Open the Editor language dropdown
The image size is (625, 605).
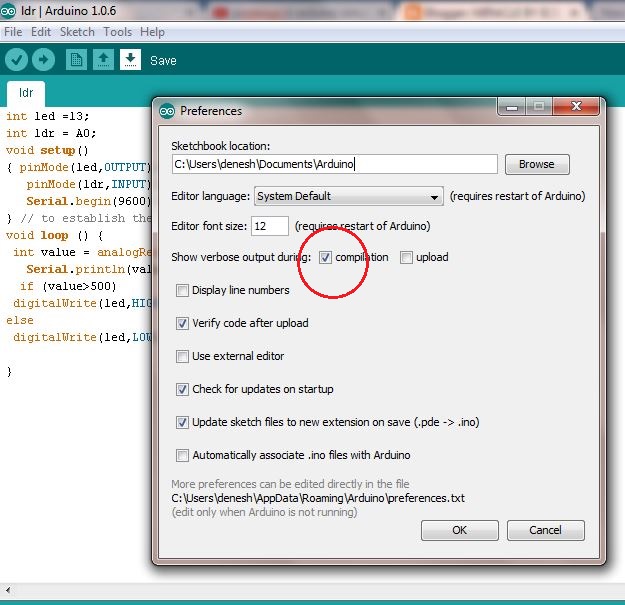349,196
